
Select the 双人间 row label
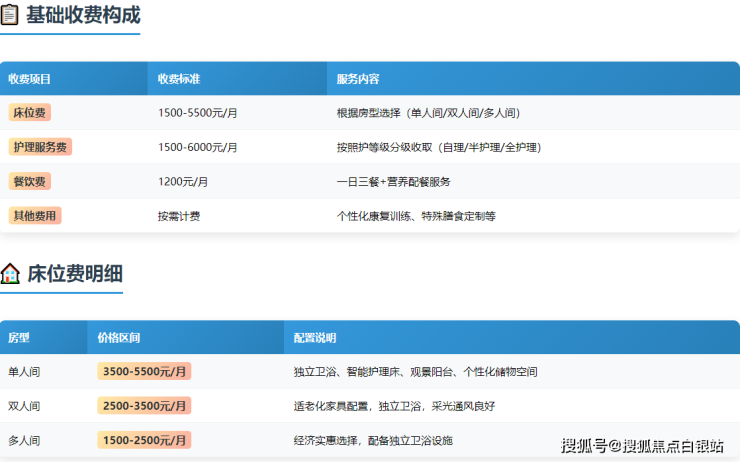click(x=24, y=406)
